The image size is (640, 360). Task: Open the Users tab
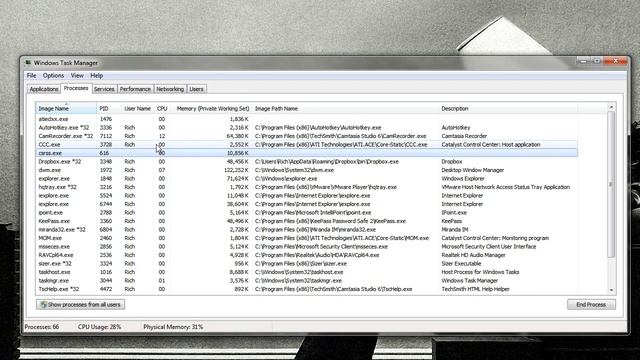click(x=196, y=89)
